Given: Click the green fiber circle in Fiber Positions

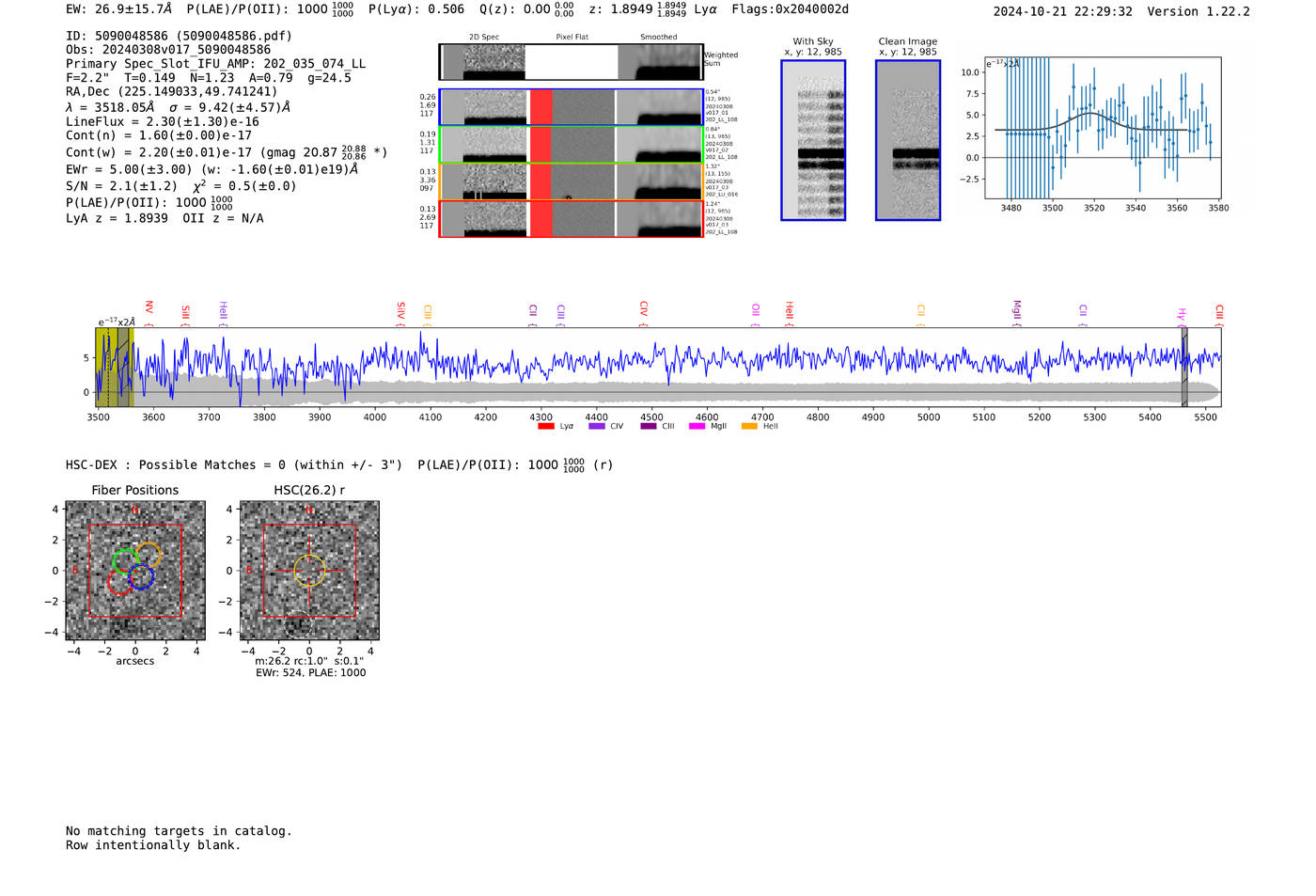Looking at the screenshot, I should click(x=125, y=561).
